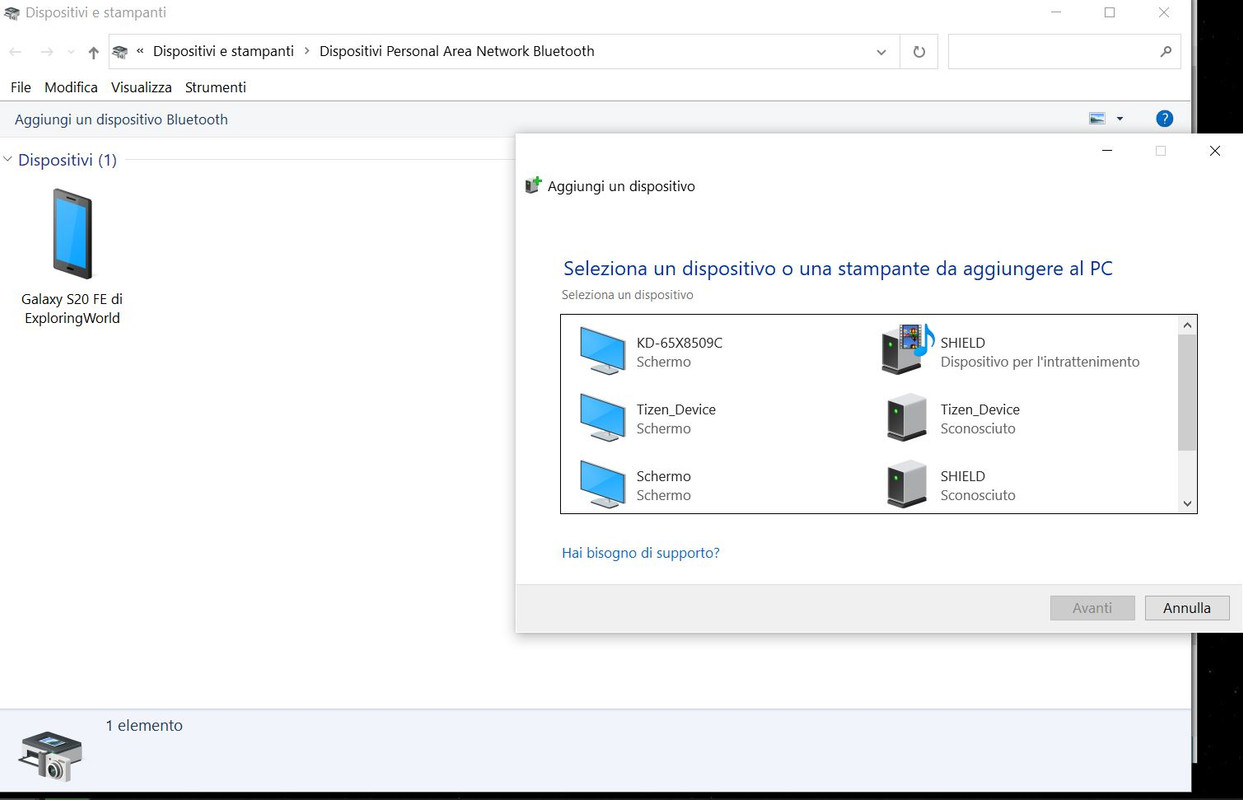Choose the Tizen_Device Schermo monitor icon
Screen dimensions: 1243x800
602,418
